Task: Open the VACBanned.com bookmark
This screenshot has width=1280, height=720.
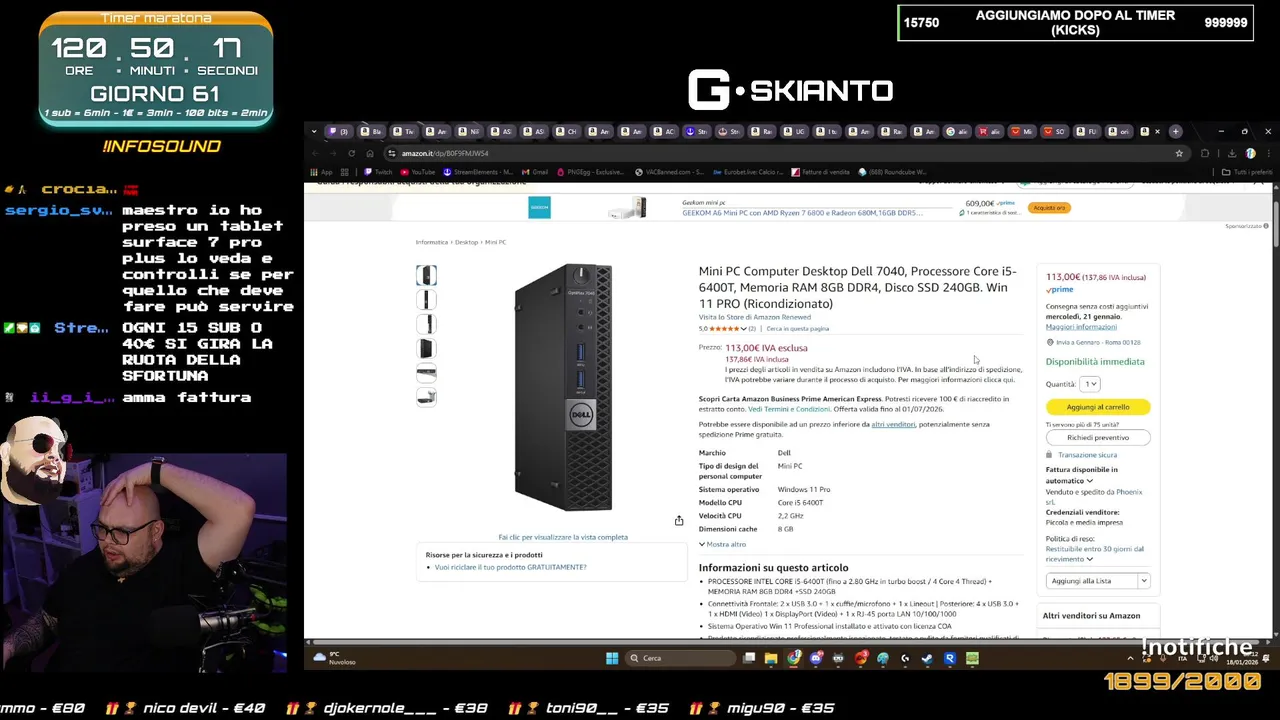Action: coord(669,172)
